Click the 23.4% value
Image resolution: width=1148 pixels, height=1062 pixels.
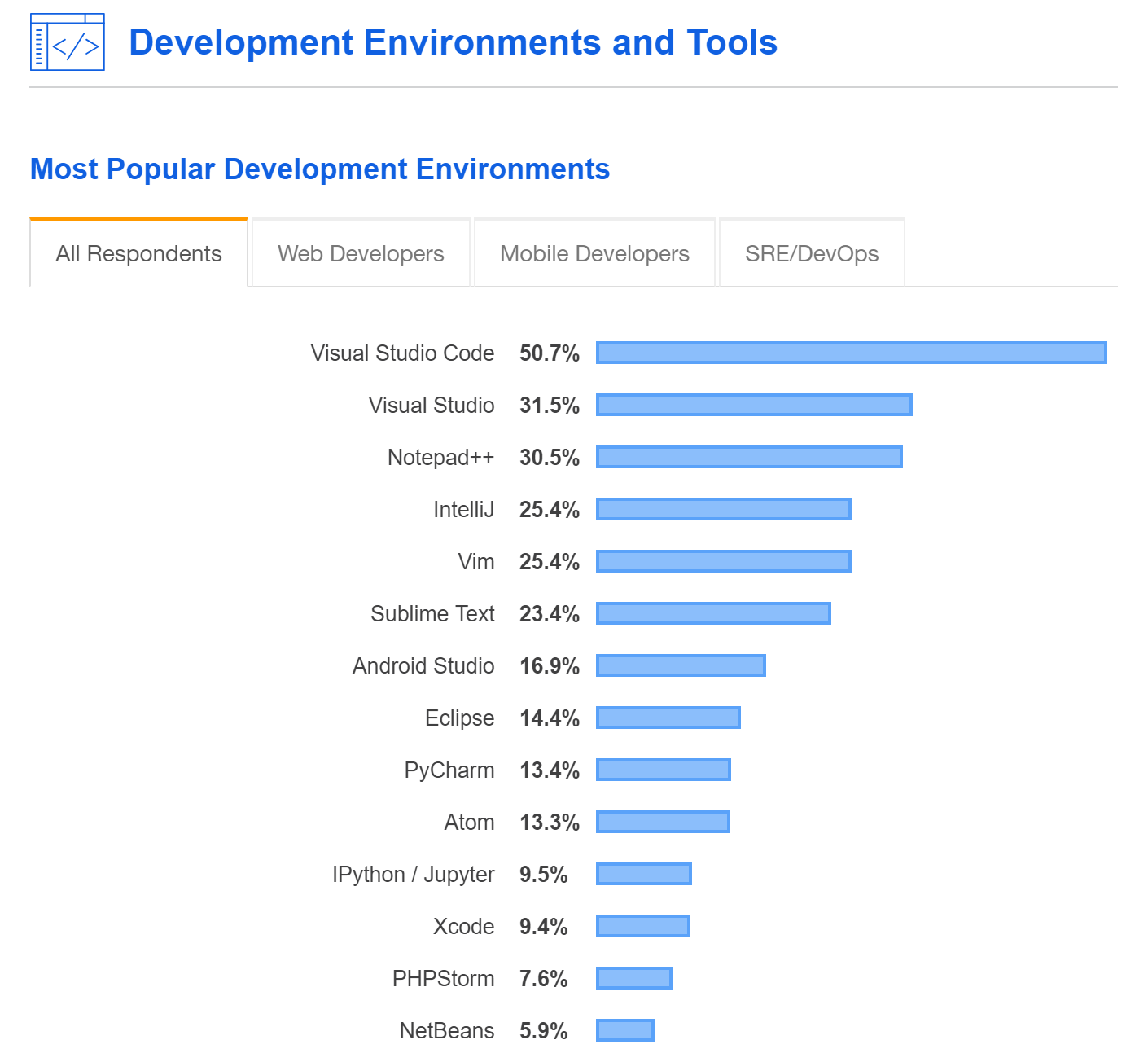tap(550, 613)
